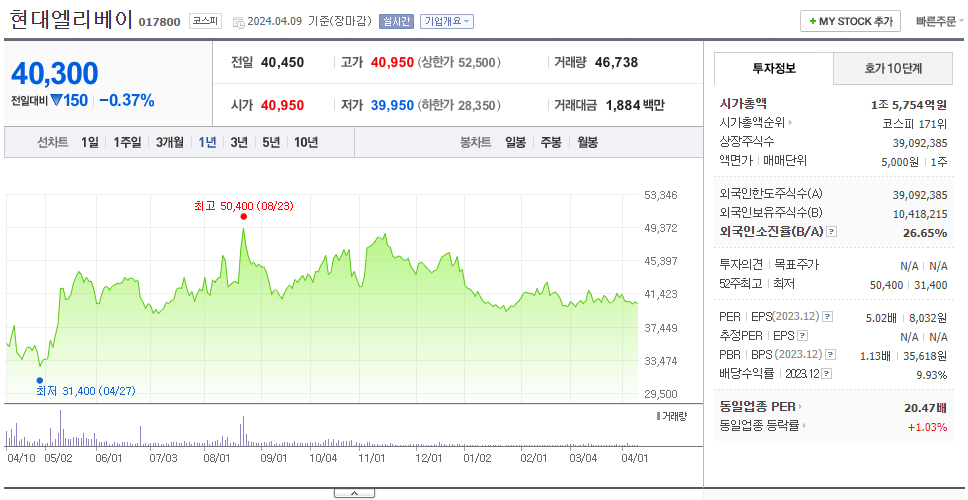
Task: Select the 1년 line chart period
Action: click(207, 143)
